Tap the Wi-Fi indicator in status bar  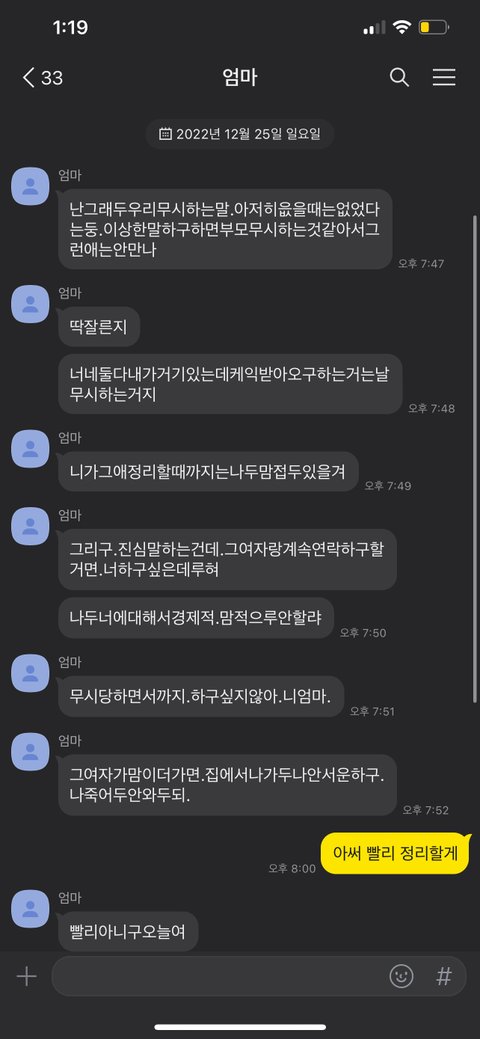pyautogui.click(x=401, y=27)
